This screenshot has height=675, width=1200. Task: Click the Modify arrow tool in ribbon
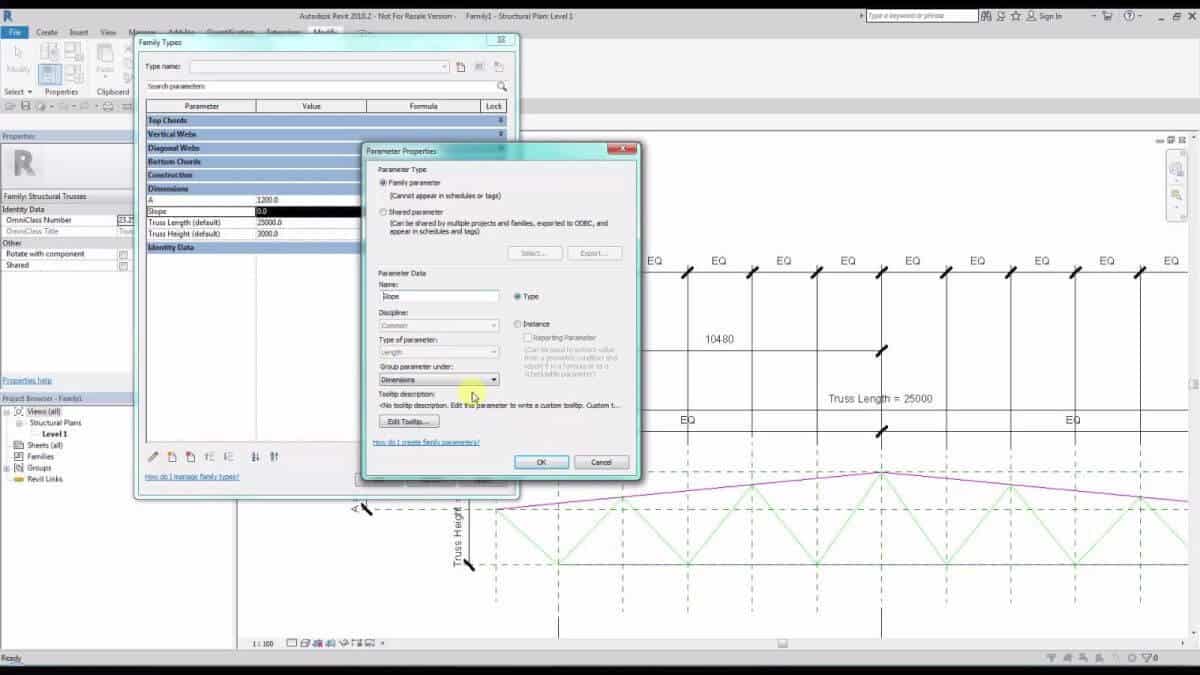tap(18, 60)
